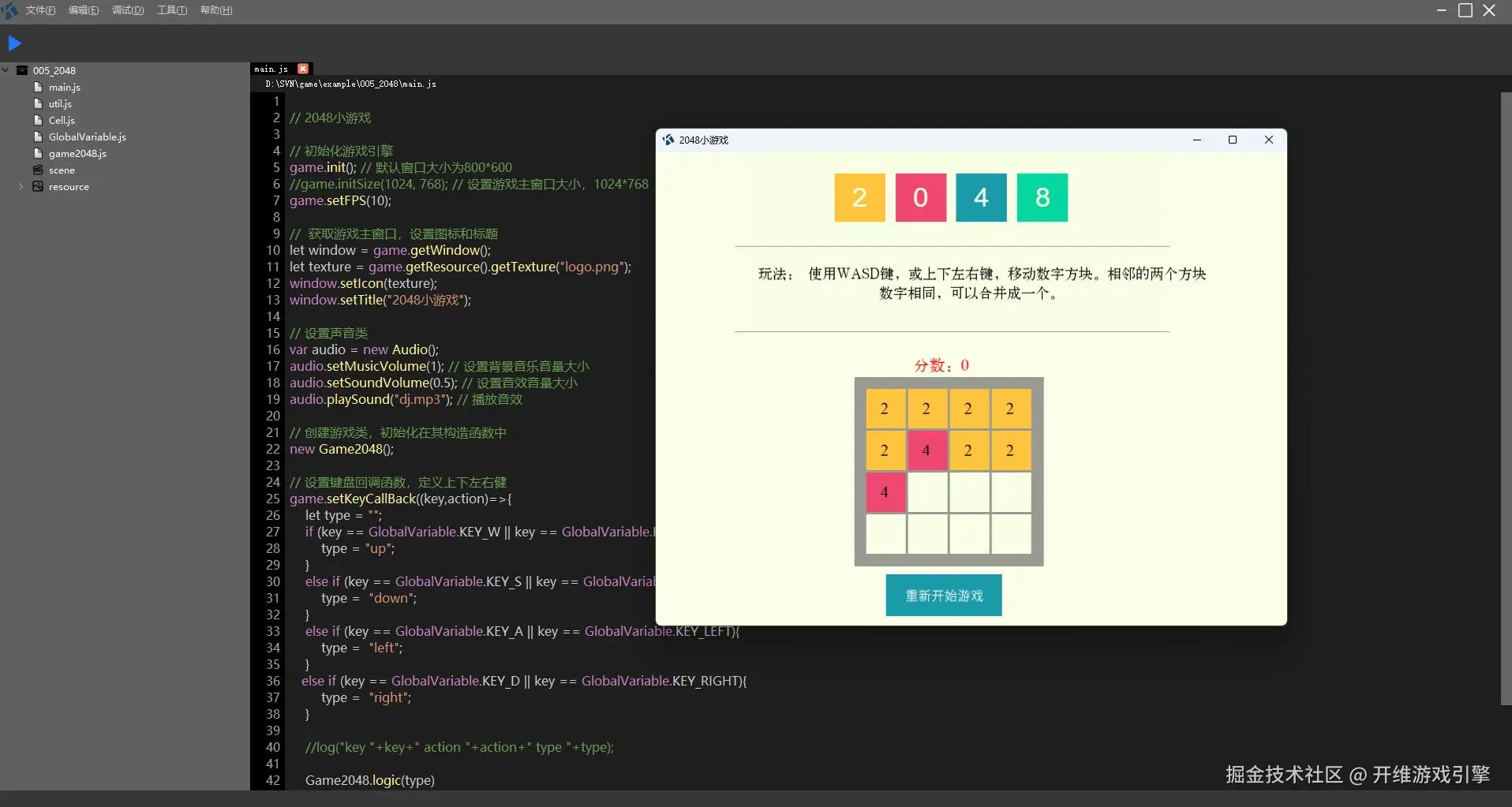Click the pink 4 tile in the third board row

pyautogui.click(x=885, y=492)
